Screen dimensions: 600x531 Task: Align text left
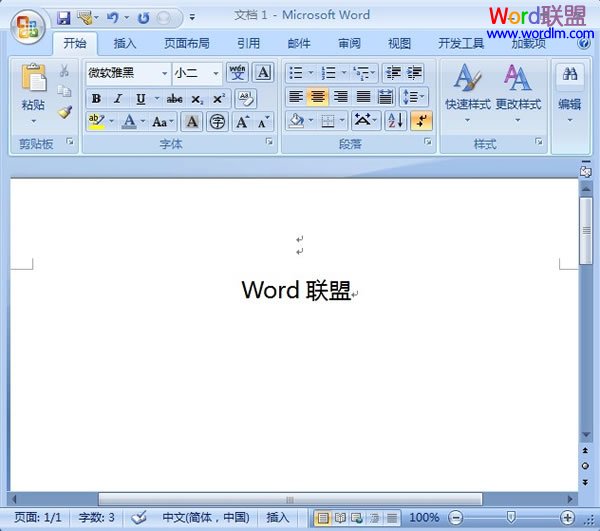click(296, 96)
